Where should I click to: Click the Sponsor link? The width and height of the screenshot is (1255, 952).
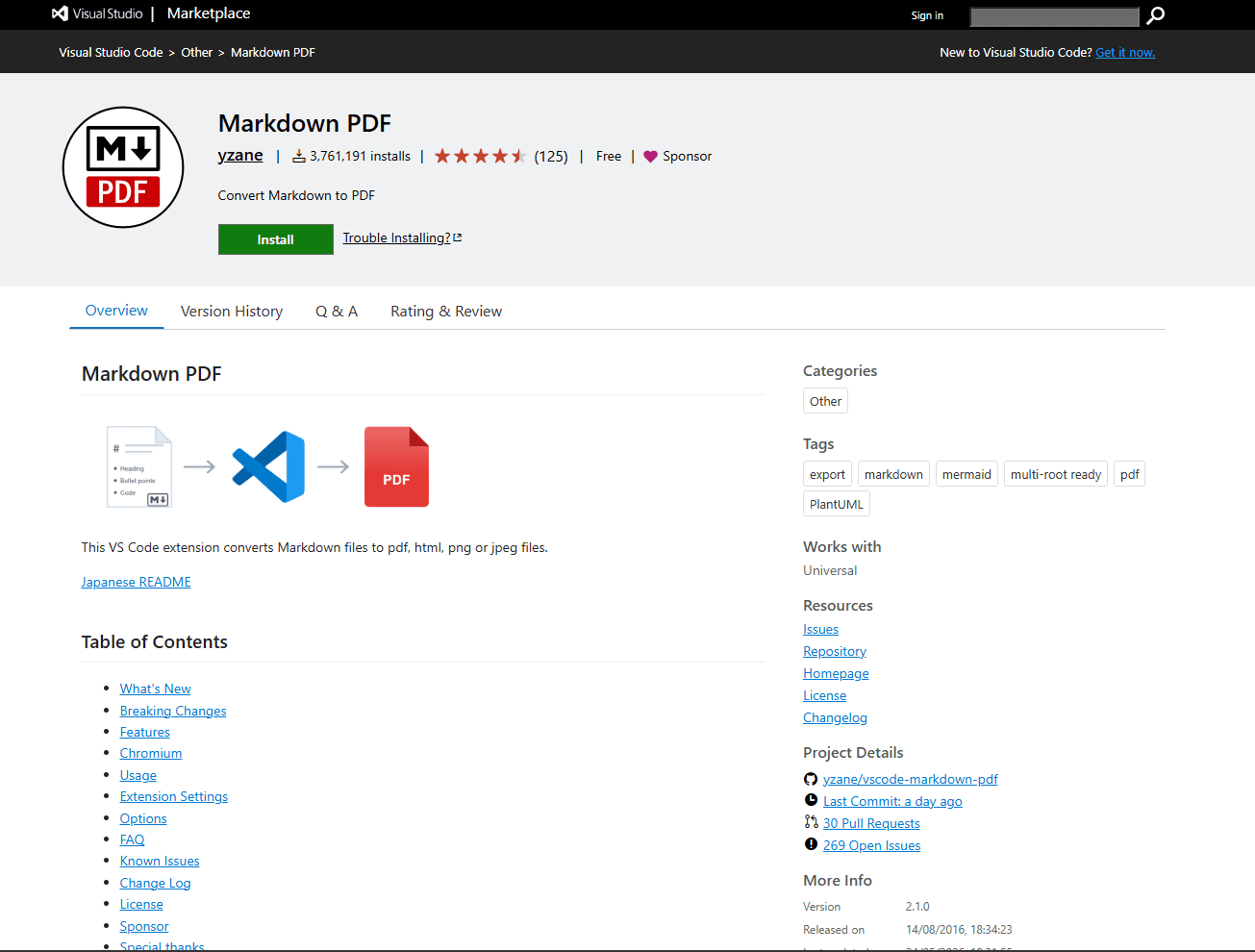(687, 156)
